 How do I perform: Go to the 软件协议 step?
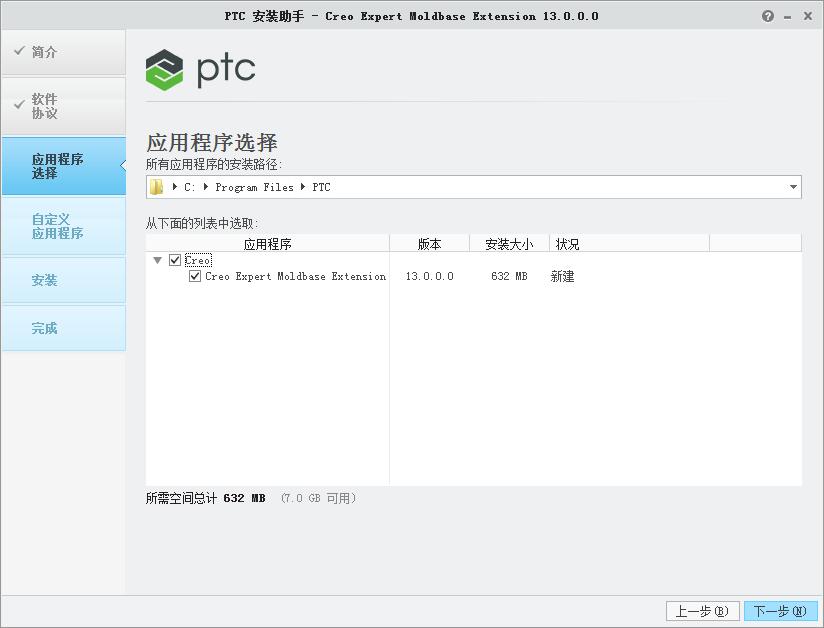coord(64,106)
